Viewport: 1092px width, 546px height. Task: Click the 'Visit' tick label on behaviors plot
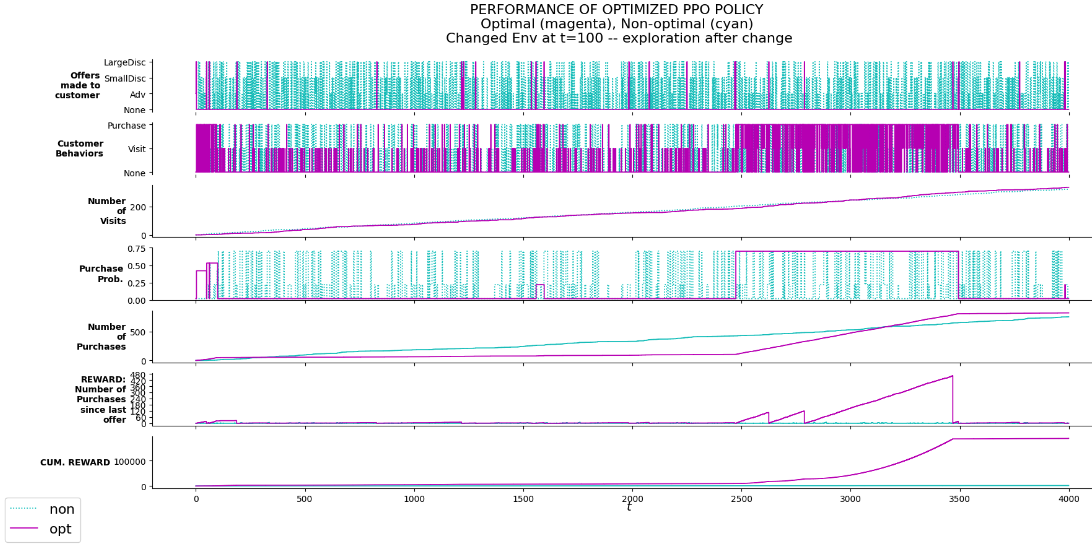pyautogui.click(x=135, y=149)
